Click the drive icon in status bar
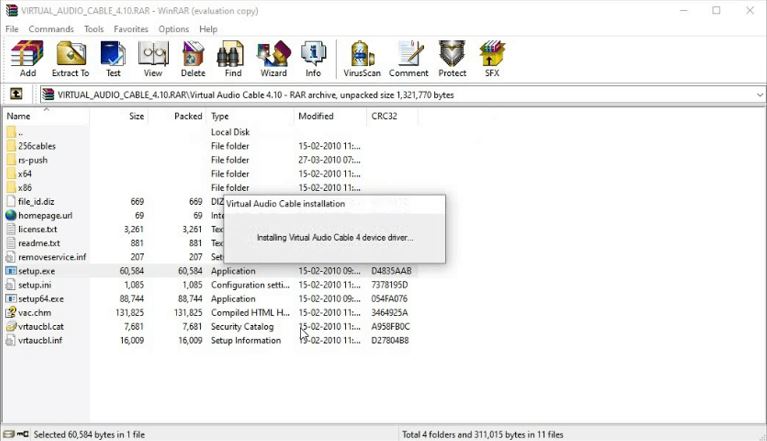Image resolution: width=767 pixels, height=441 pixels. pyautogui.click(x=9, y=434)
